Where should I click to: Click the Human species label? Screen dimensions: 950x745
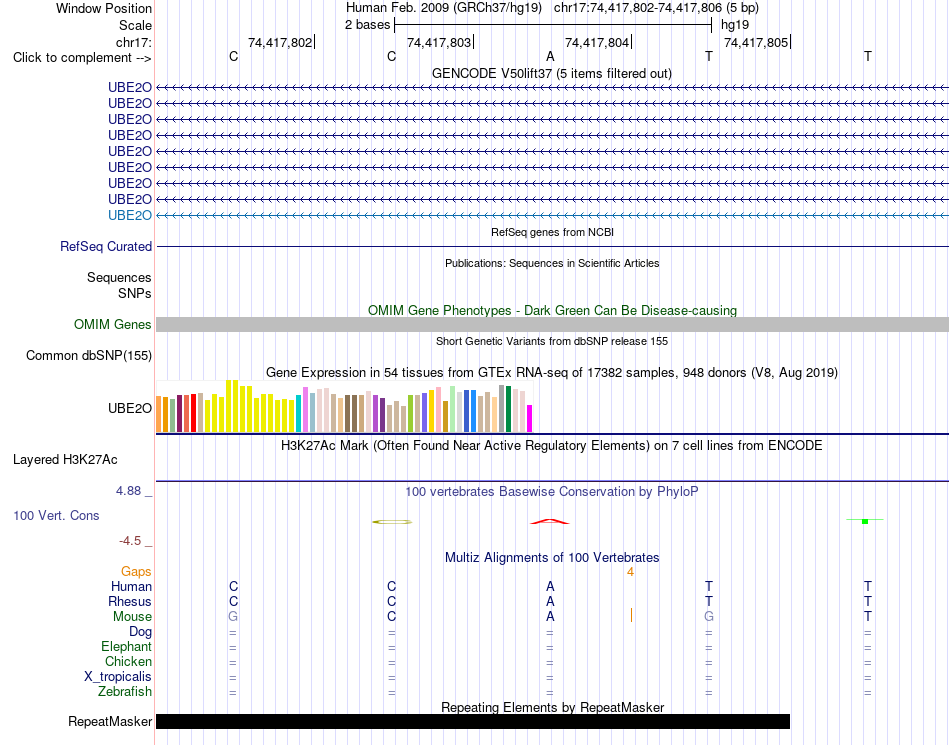pos(131,586)
